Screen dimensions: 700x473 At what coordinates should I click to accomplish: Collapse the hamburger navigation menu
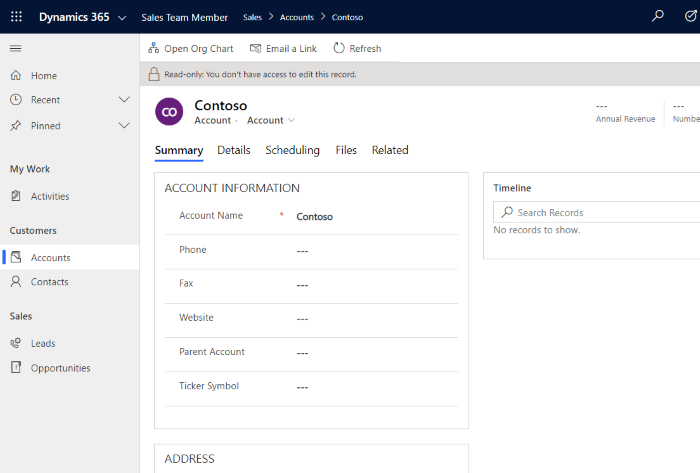16,48
